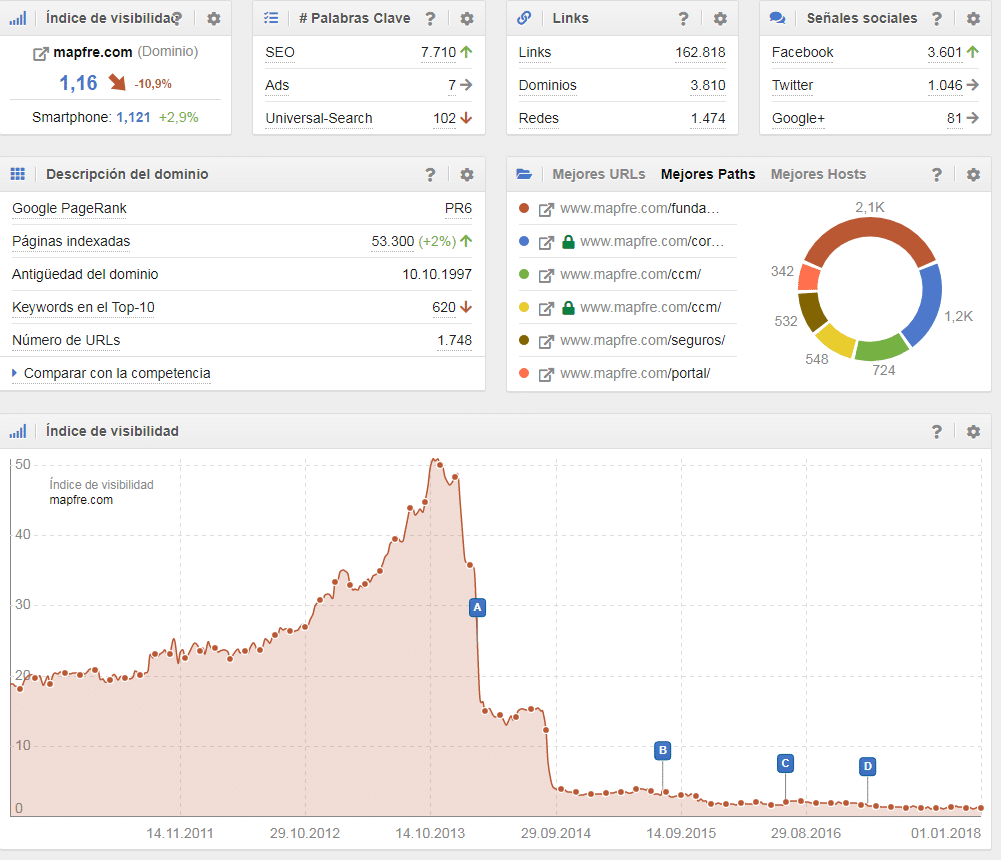The height and width of the screenshot is (860, 1001).
Task: Open settings gear of Links box
Action: [x=720, y=19]
